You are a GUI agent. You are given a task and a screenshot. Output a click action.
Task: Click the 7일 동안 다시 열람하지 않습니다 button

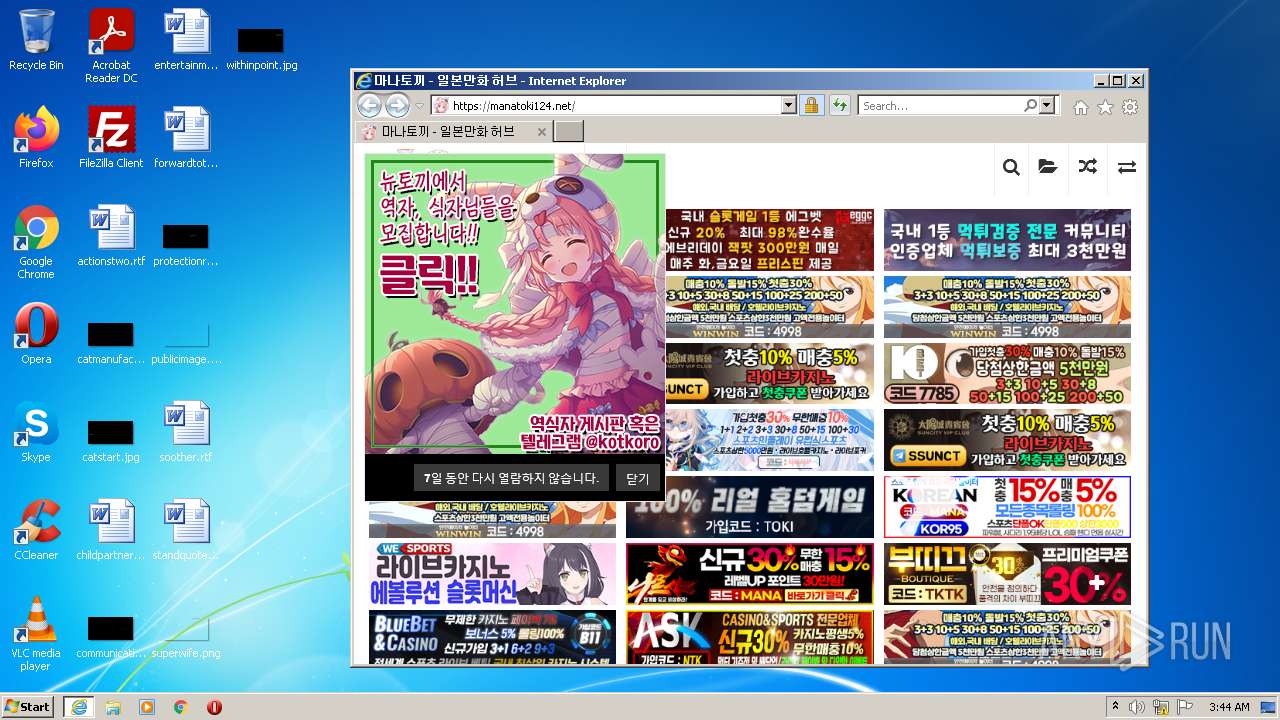tap(511, 478)
